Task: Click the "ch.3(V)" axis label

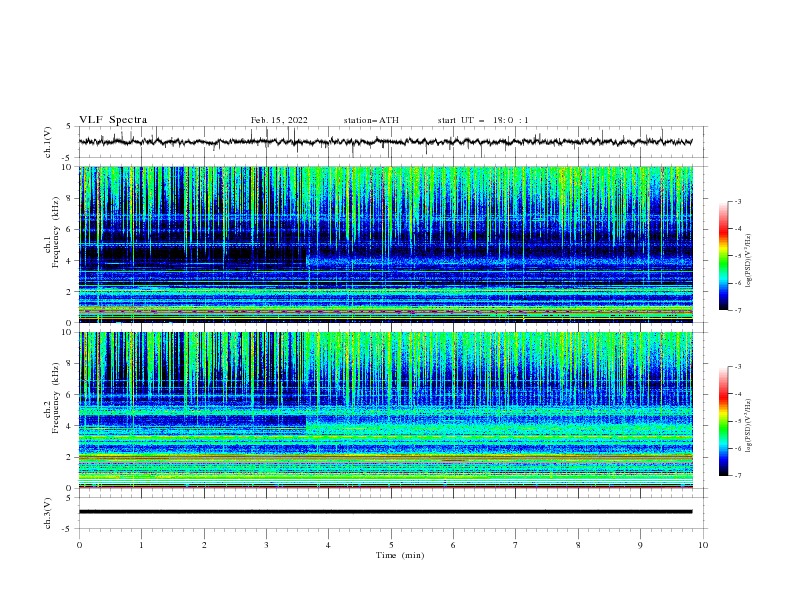Action: pos(48,513)
